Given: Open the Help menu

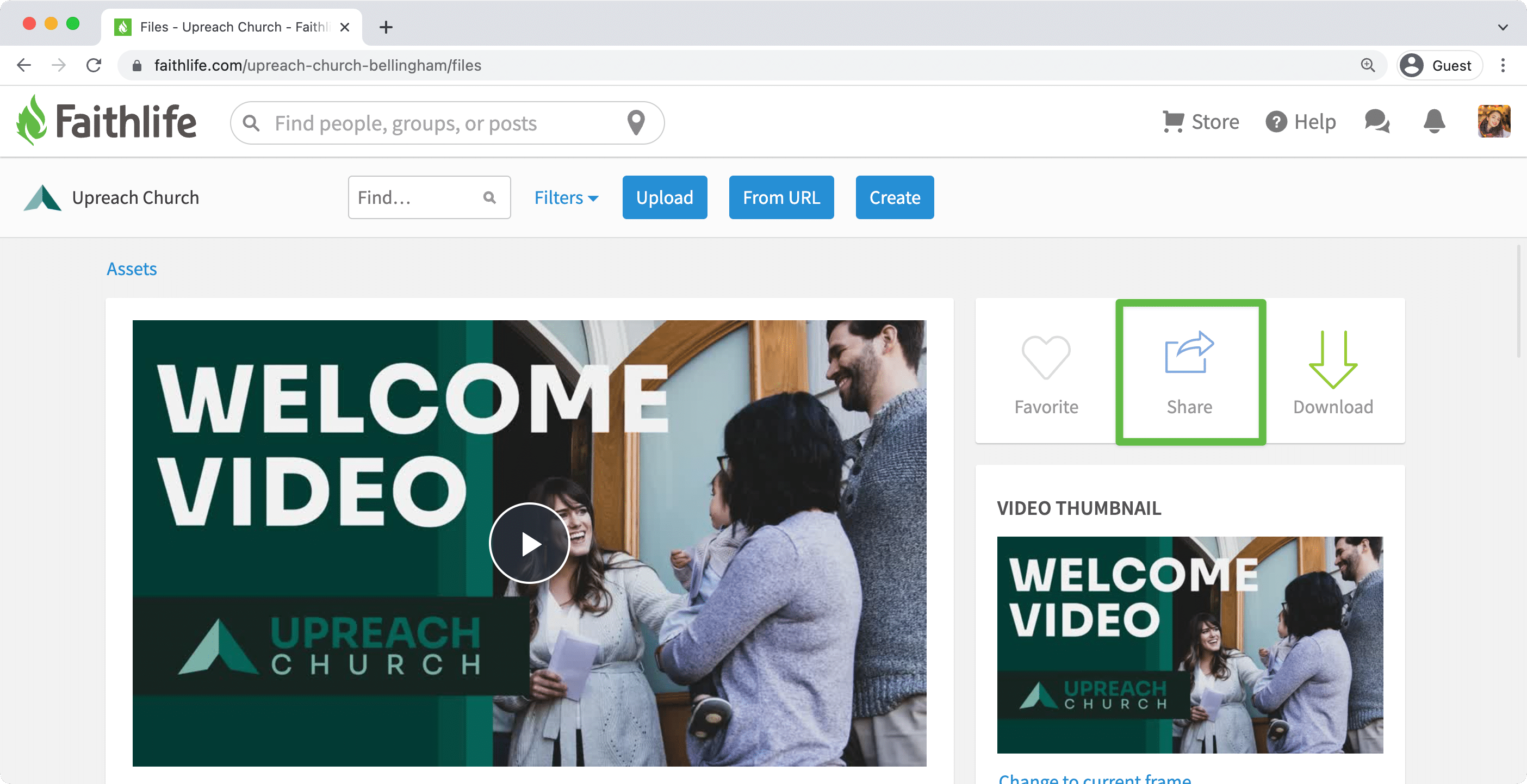Looking at the screenshot, I should [1301, 122].
